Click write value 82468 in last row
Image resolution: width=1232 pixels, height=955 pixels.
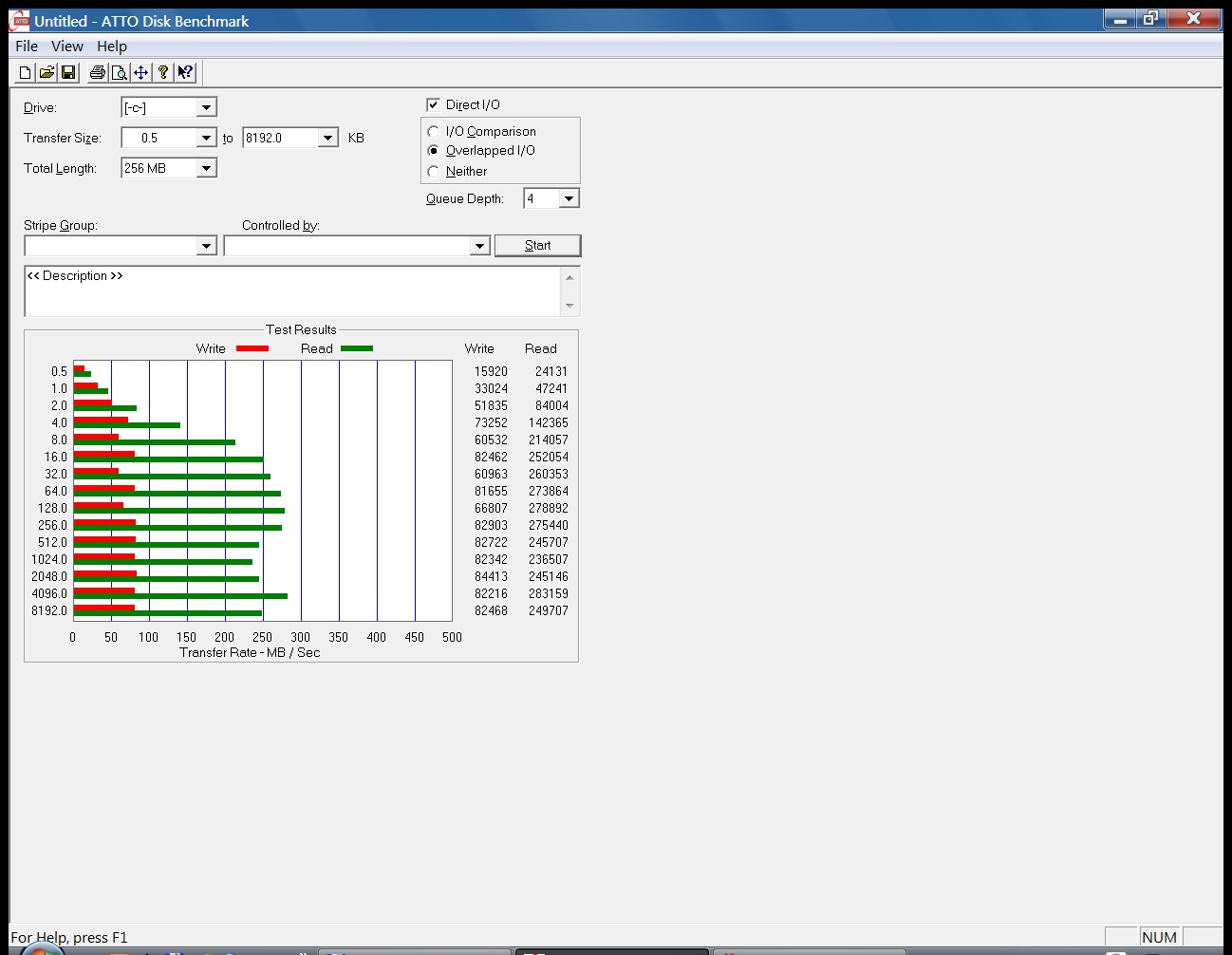(491, 610)
